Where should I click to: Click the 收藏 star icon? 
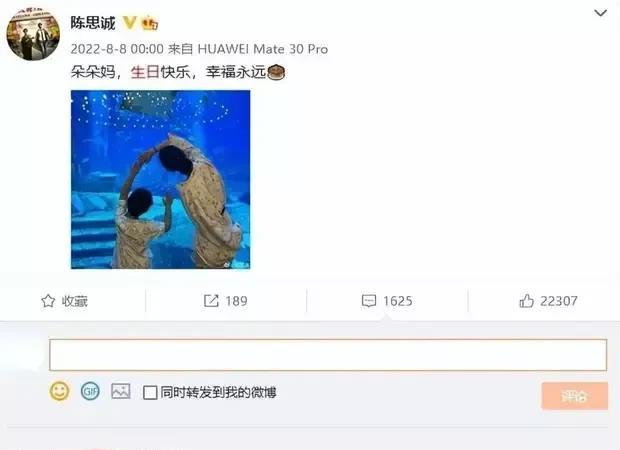(48, 301)
